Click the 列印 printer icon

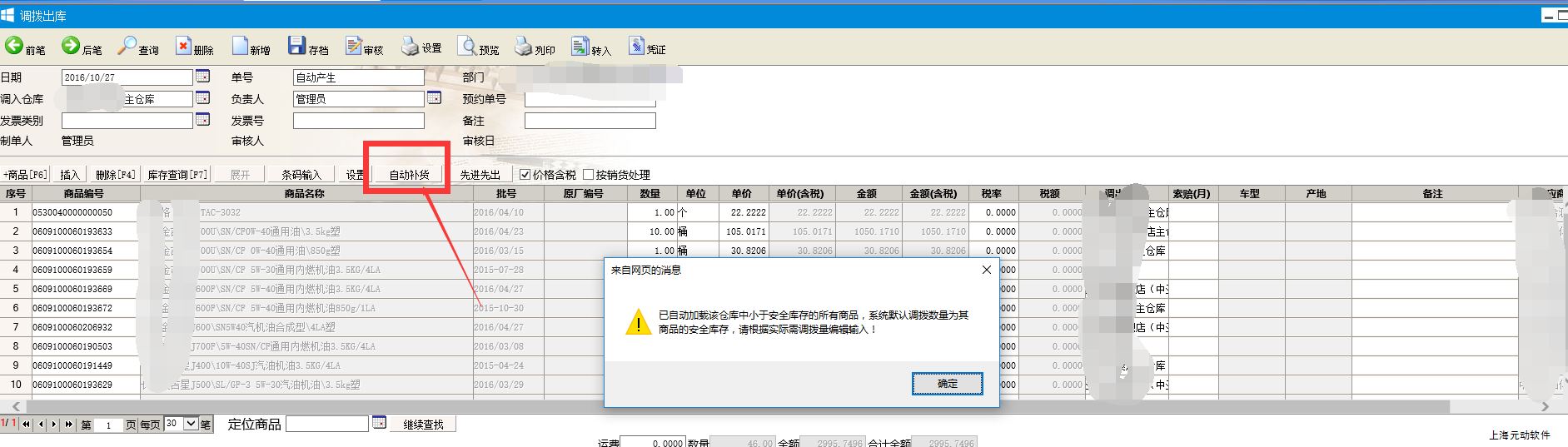[x=523, y=47]
